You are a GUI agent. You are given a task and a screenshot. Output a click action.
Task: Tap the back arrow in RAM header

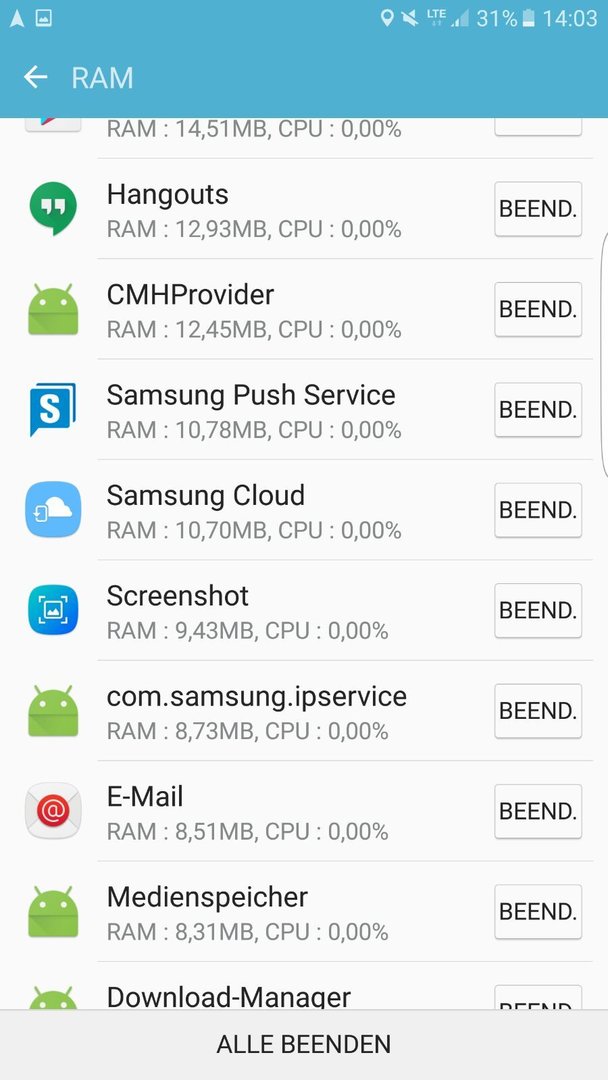[36, 77]
